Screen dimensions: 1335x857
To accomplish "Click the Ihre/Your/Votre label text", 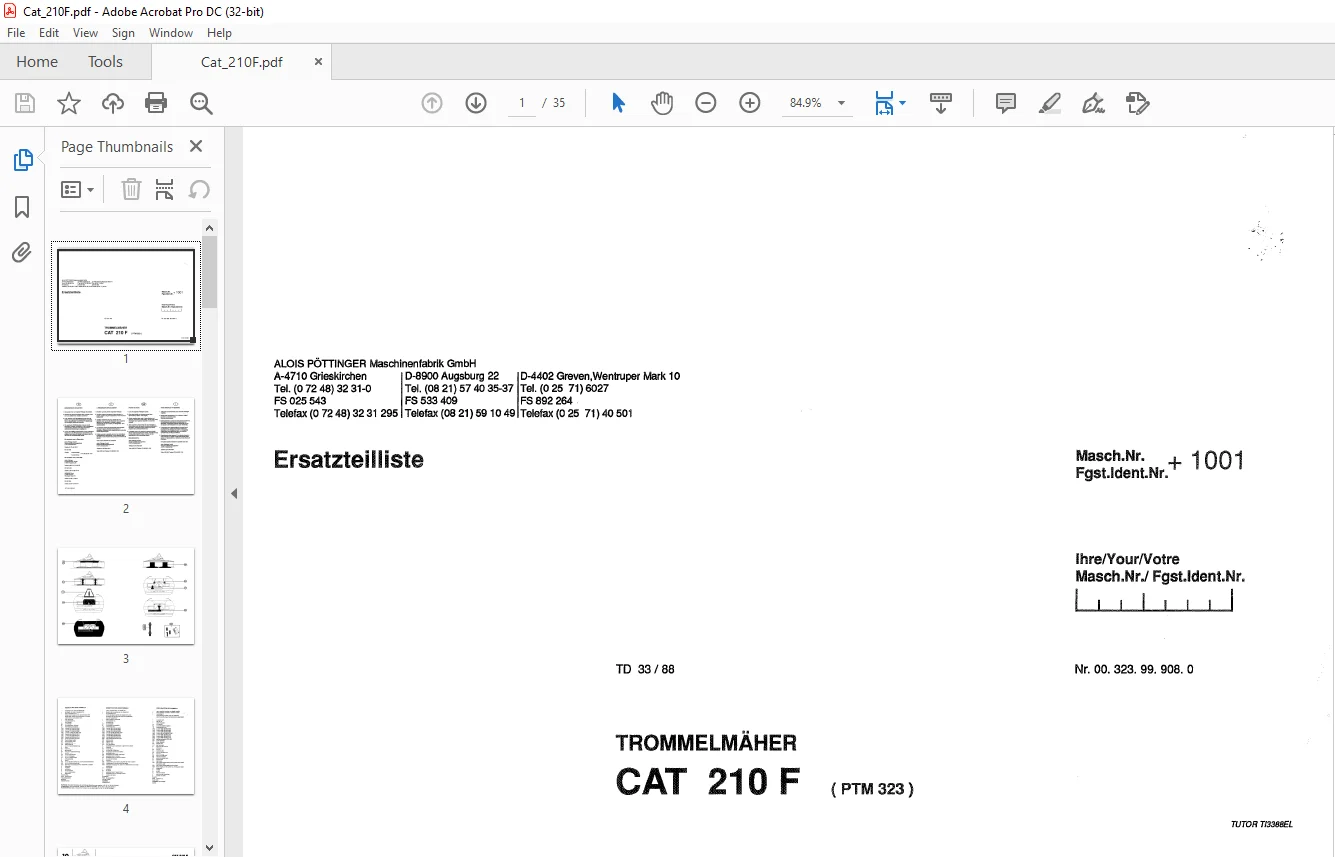I will [x=1127, y=559].
